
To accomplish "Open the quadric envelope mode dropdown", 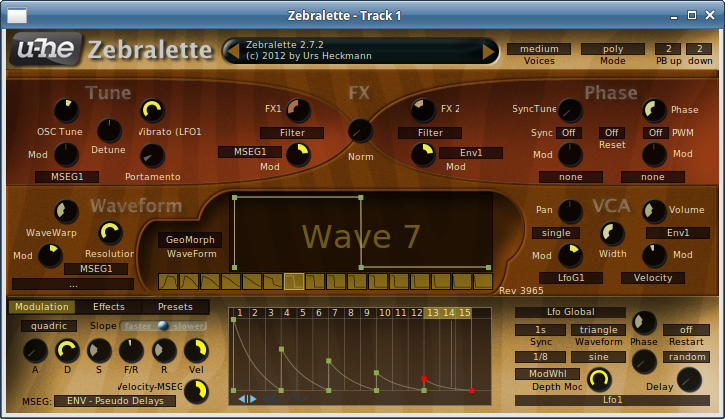I will coord(49,326).
